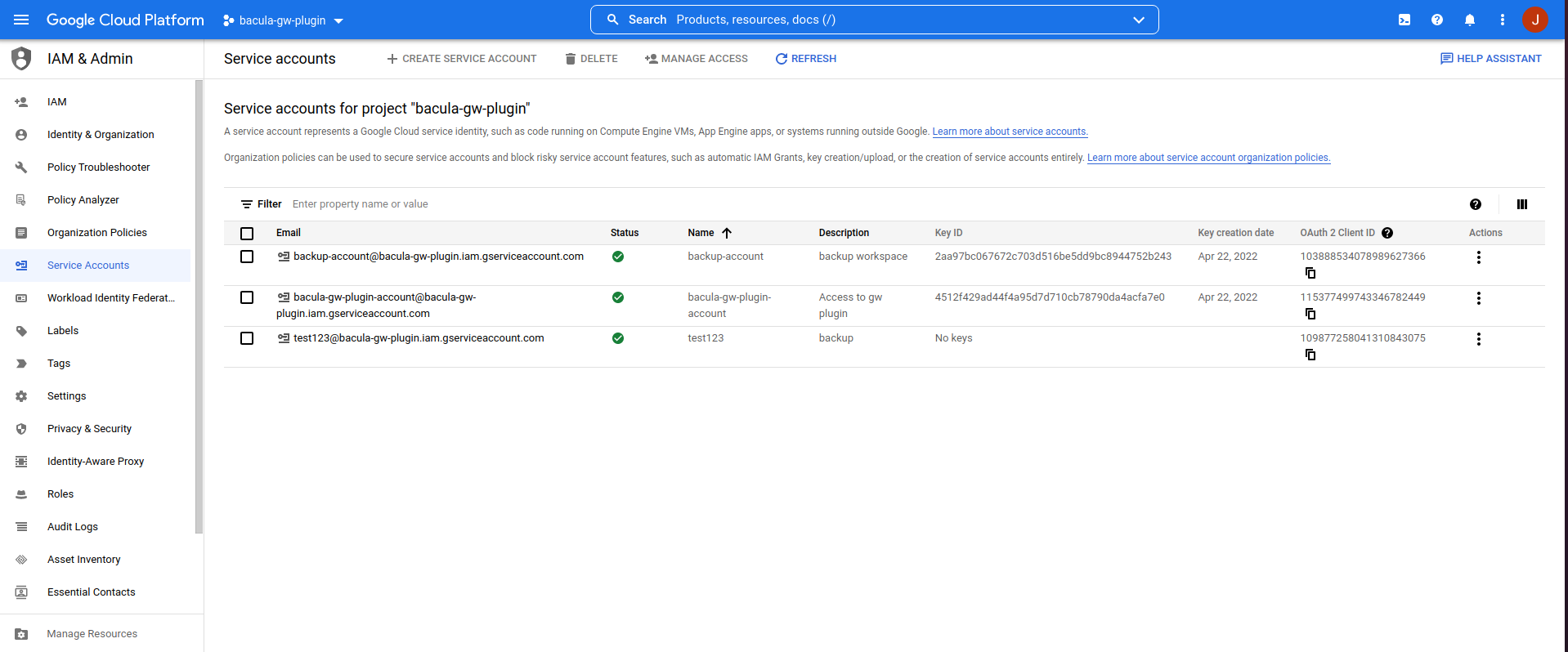This screenshot has width=1568, height=652.
Task: Click the Manage Resources icon
Action: [21, 634]
